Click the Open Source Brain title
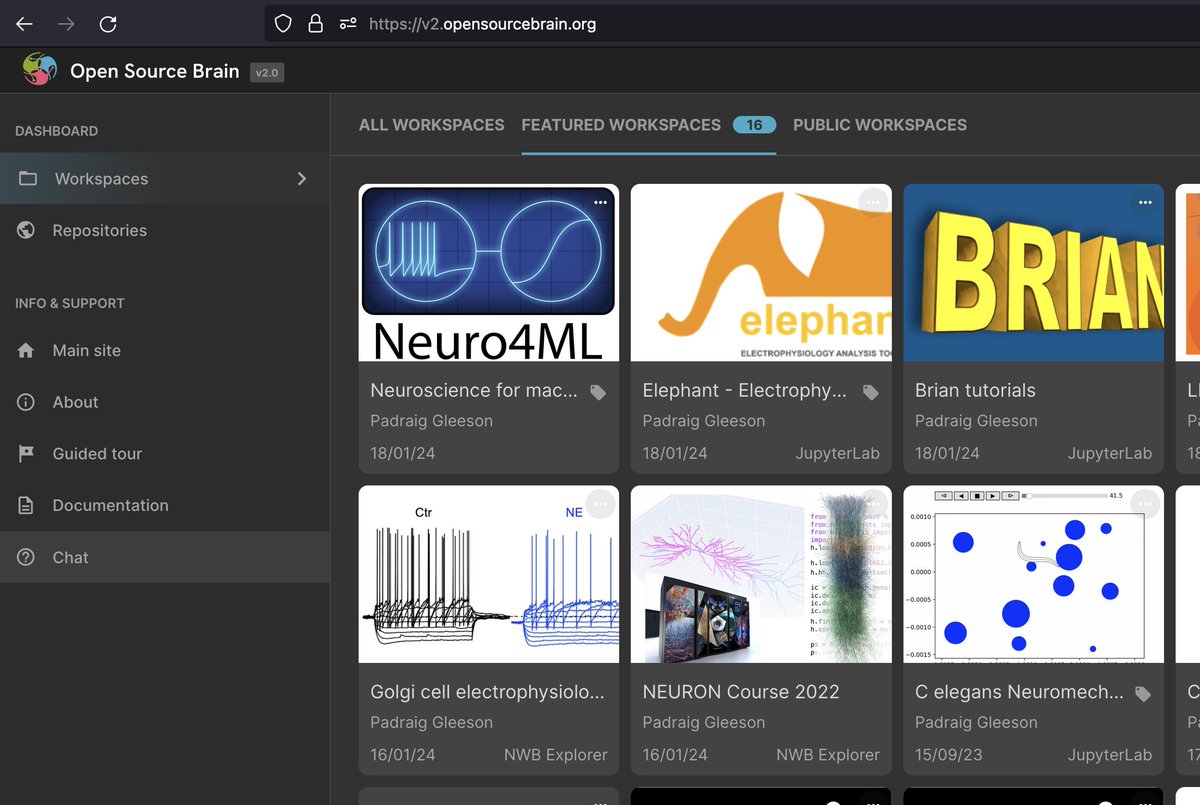The height and width of the screenshot is (805, 1200). tap(155, 71)
